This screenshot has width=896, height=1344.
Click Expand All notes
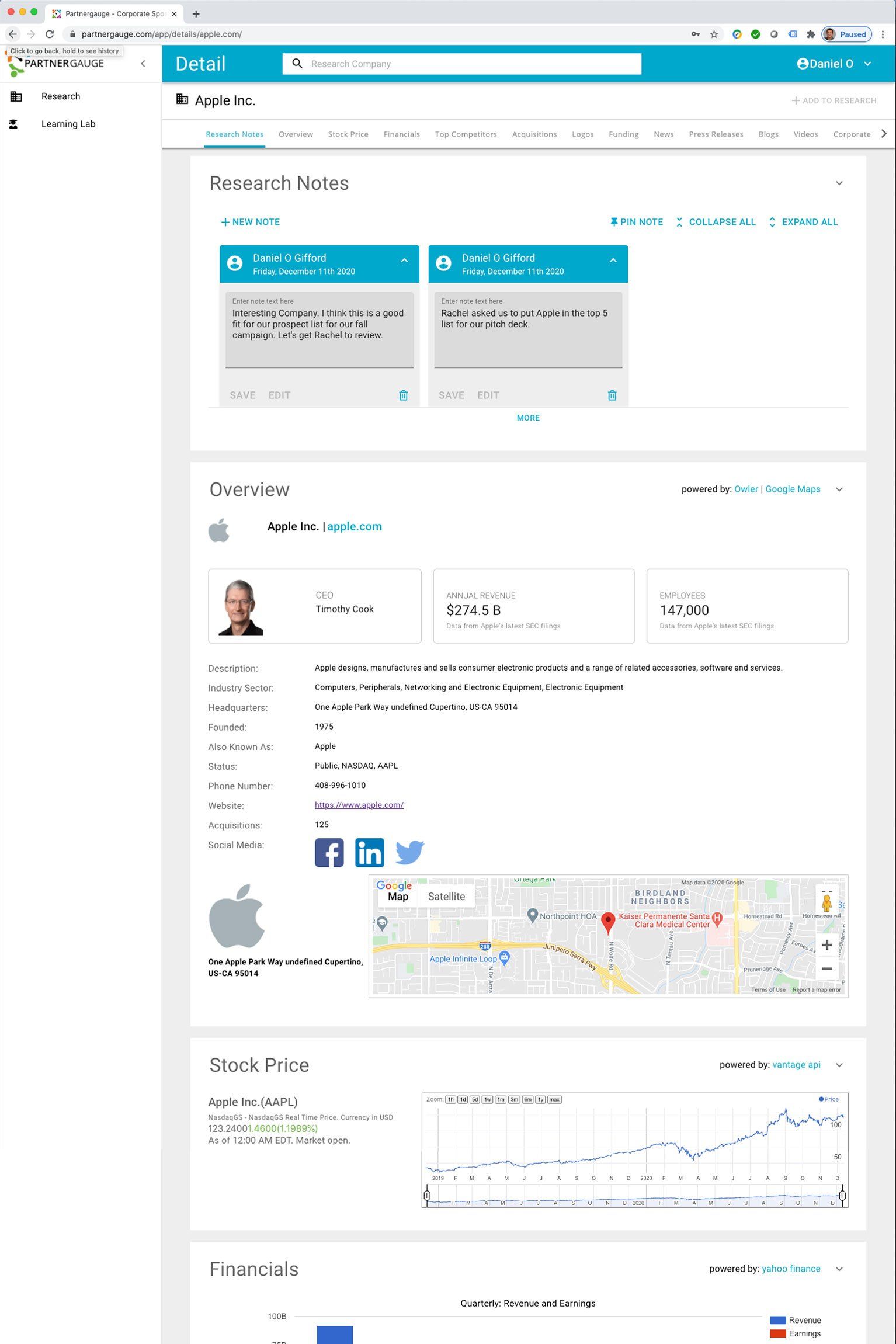point(803,222)
